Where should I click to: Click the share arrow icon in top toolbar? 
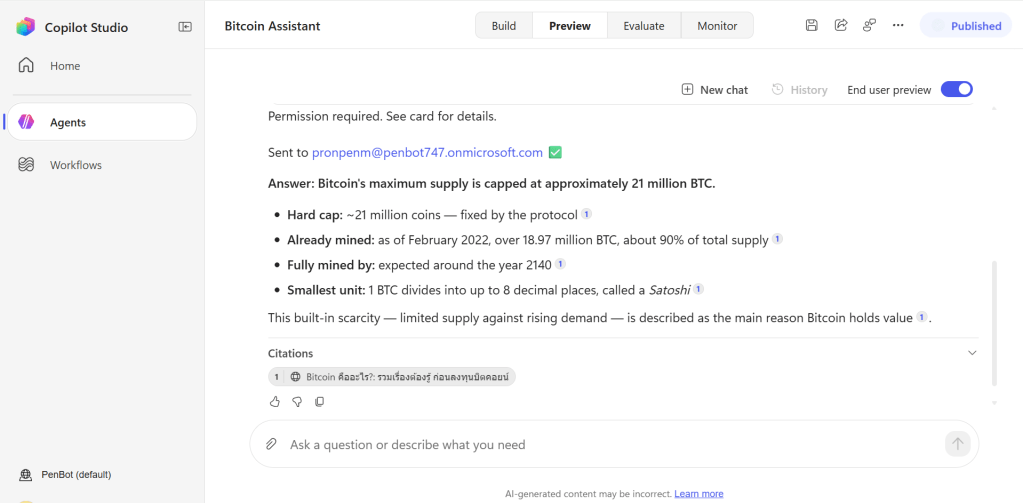pos(841,25)
